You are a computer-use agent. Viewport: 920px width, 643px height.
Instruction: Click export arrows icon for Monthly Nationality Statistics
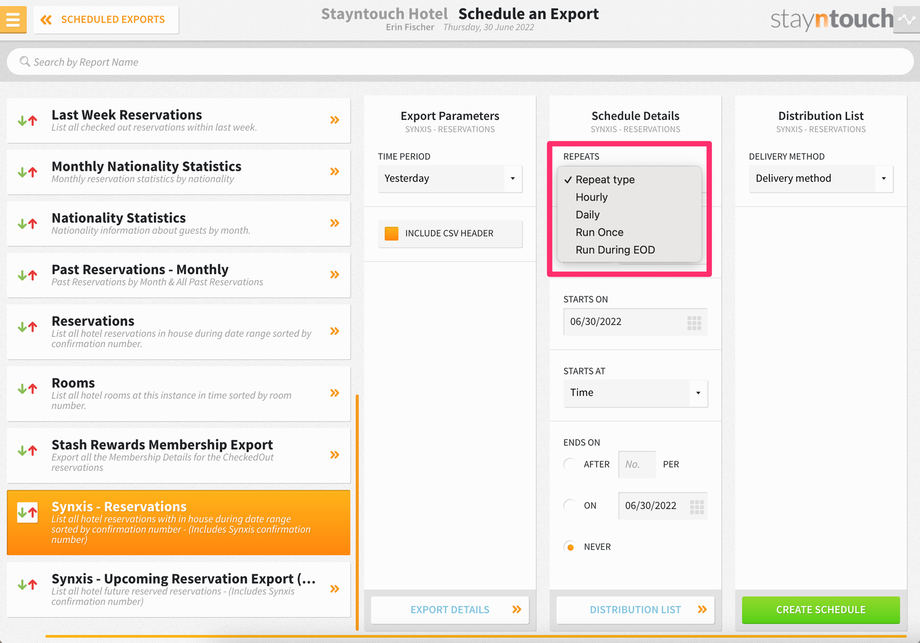tap(27, 172)
